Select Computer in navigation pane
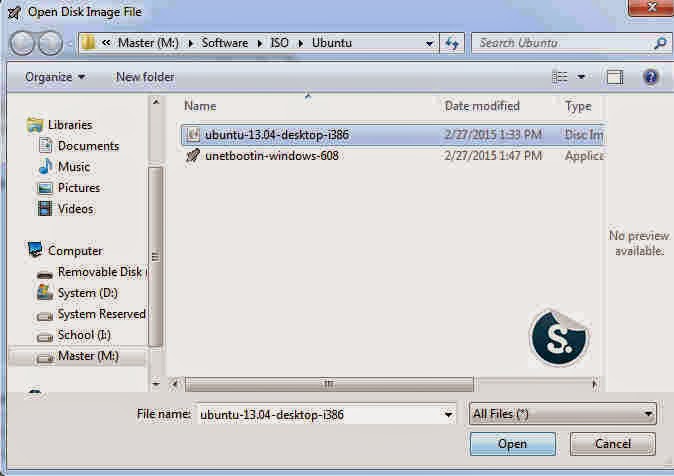This screenshot has height=476, width=674. (75, 251)
